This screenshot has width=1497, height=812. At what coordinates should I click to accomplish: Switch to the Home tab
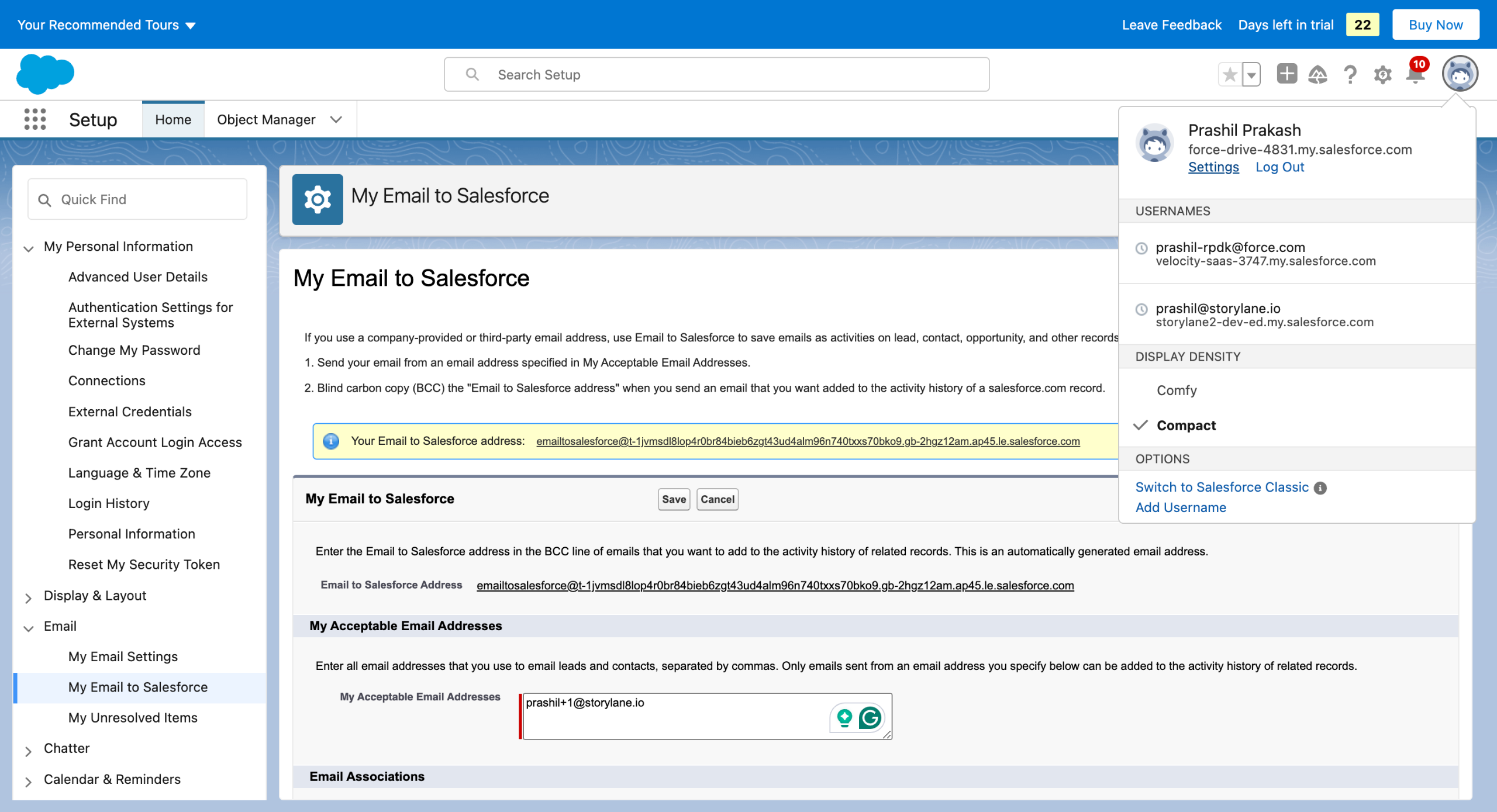click(173, 119)
